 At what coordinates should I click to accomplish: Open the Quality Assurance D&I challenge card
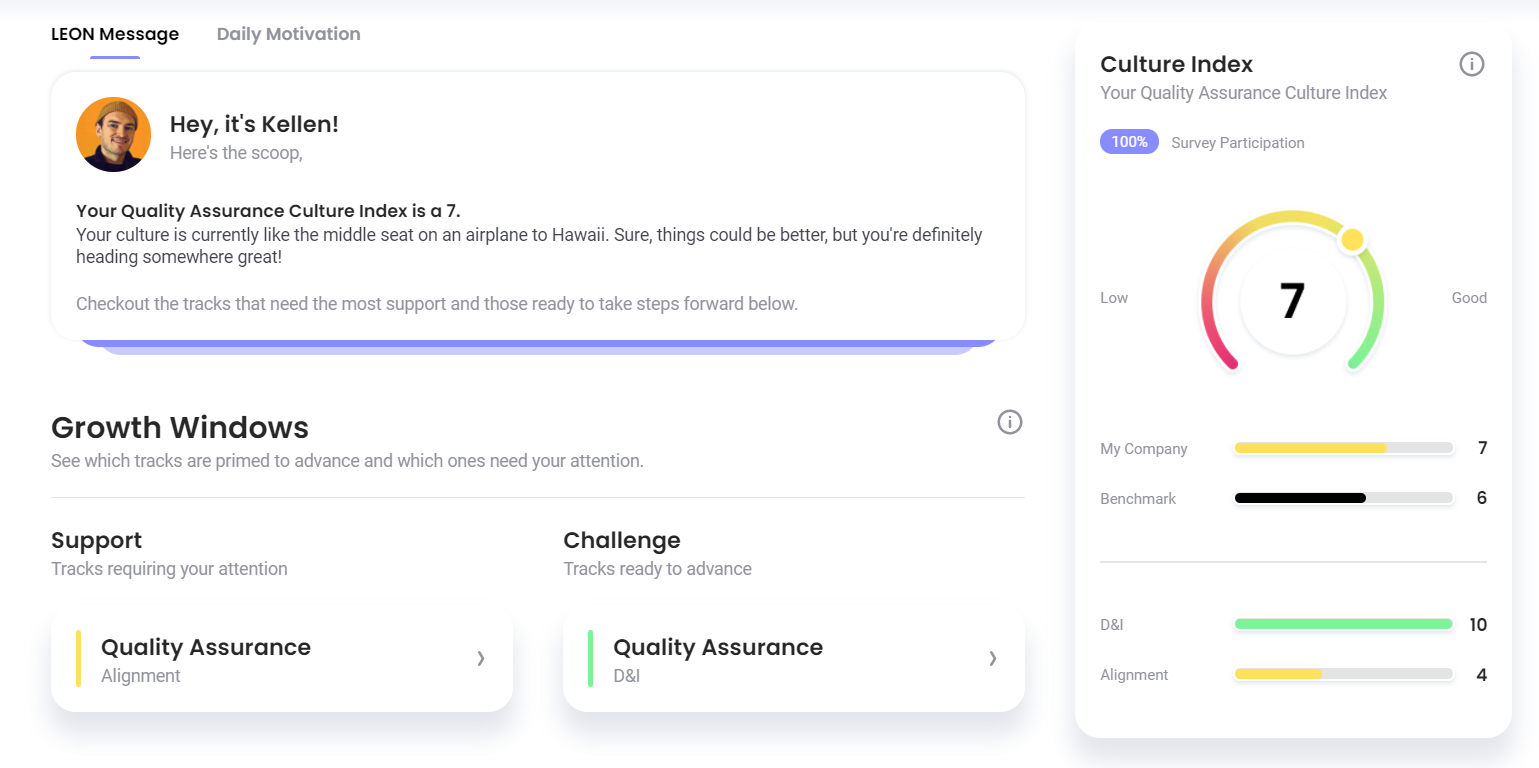[x=794, y=661]
